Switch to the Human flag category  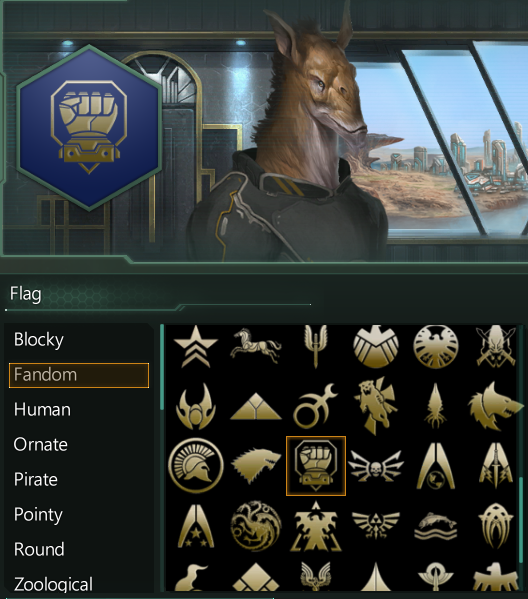click(42, 410)
